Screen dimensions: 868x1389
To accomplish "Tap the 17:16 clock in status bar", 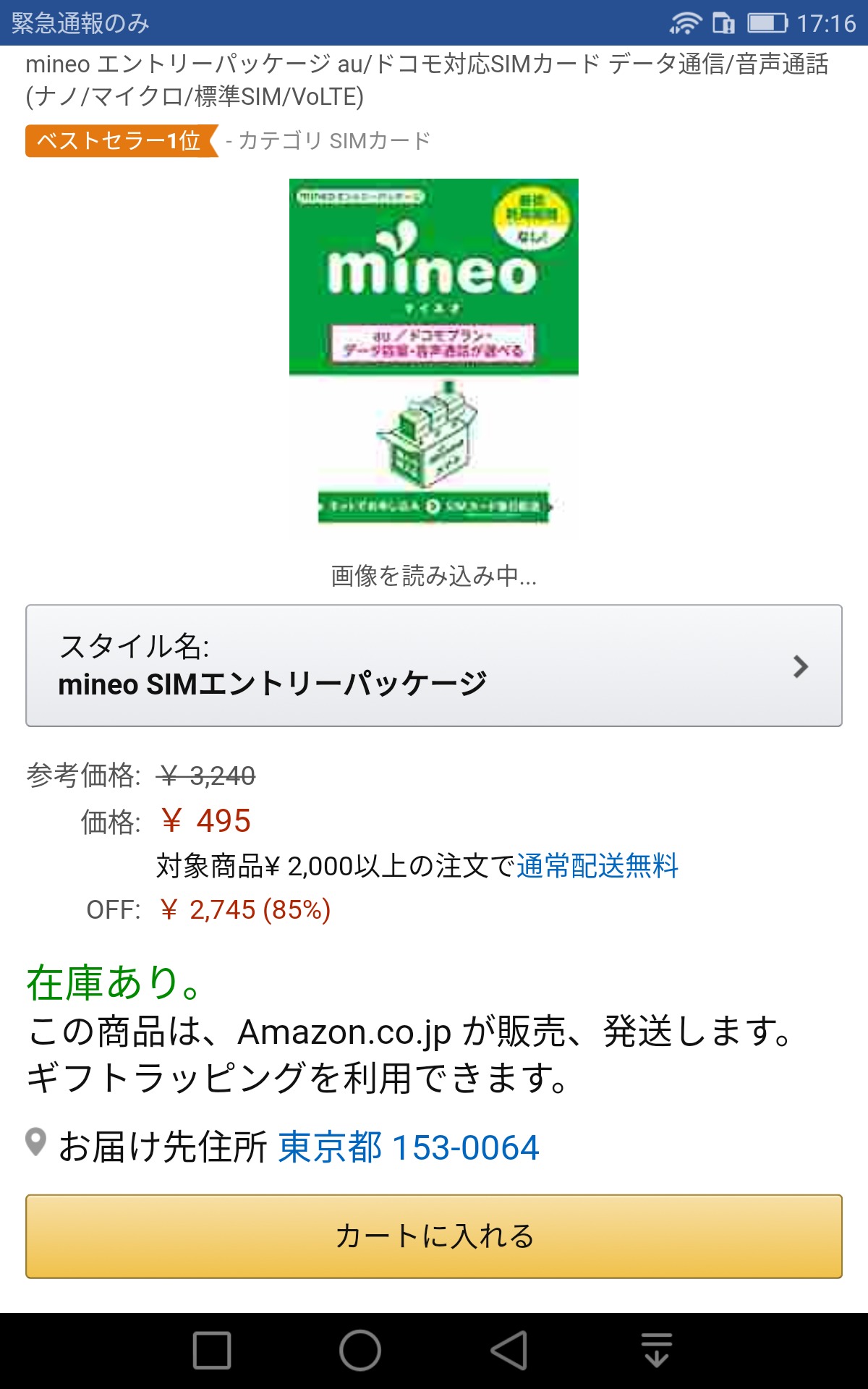I will tap(826, 23).
